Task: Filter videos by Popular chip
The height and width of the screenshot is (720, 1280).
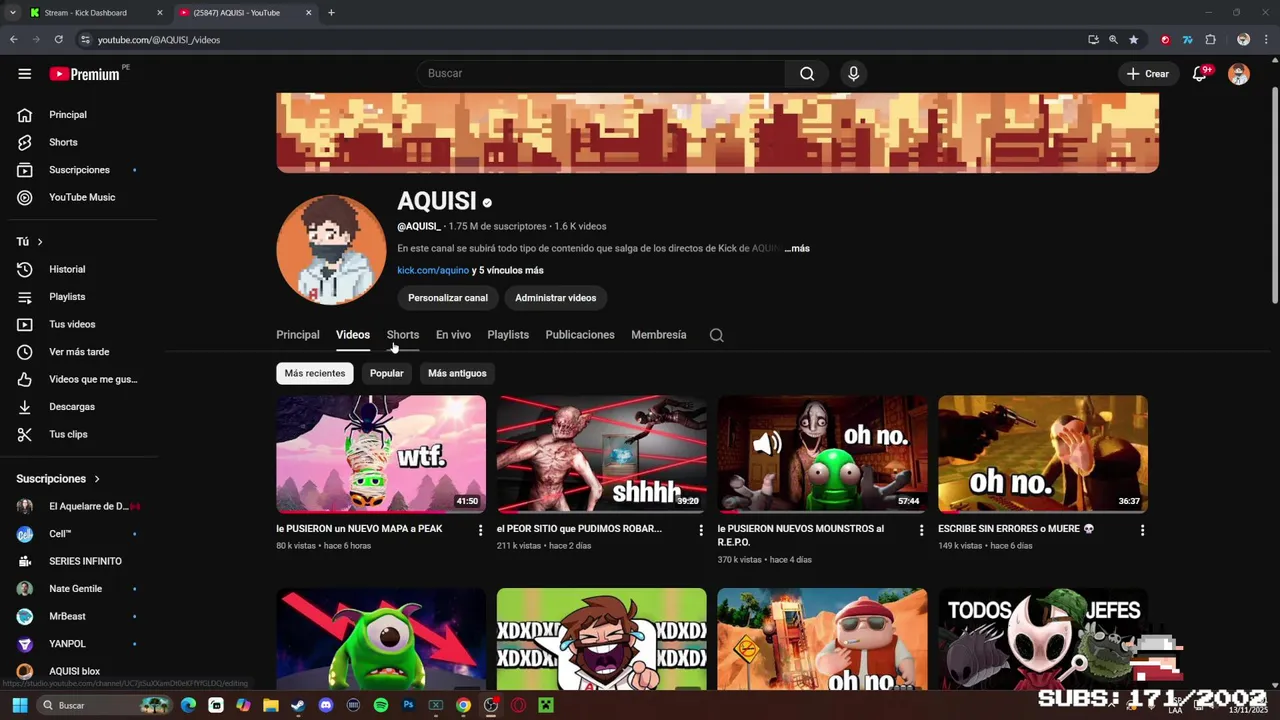Action: click(x=387, y=373)
